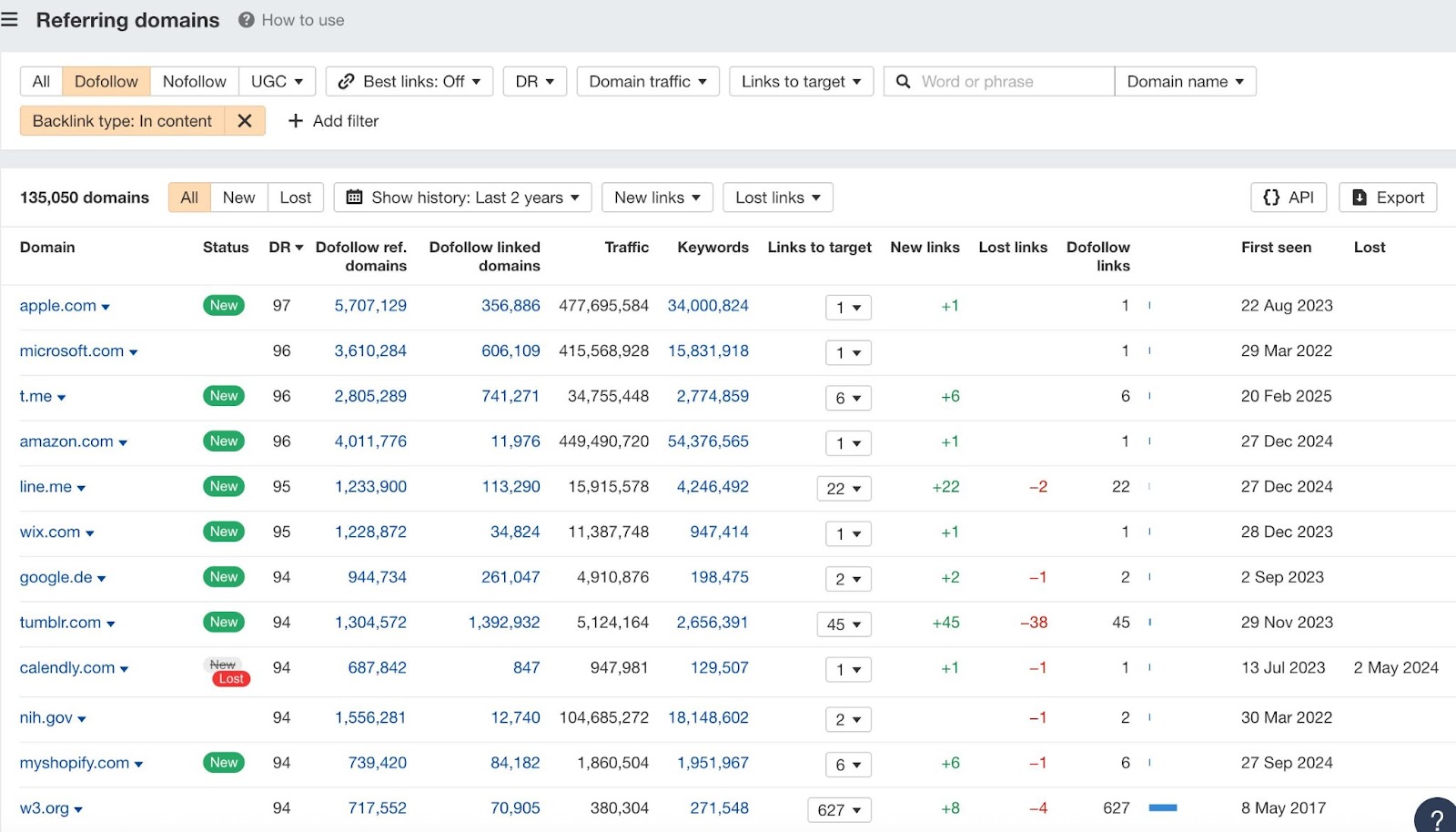This screenshot has width=1456, height=832.
Task: Select the Dofollow filter toggle
Action: coord(106,82)
